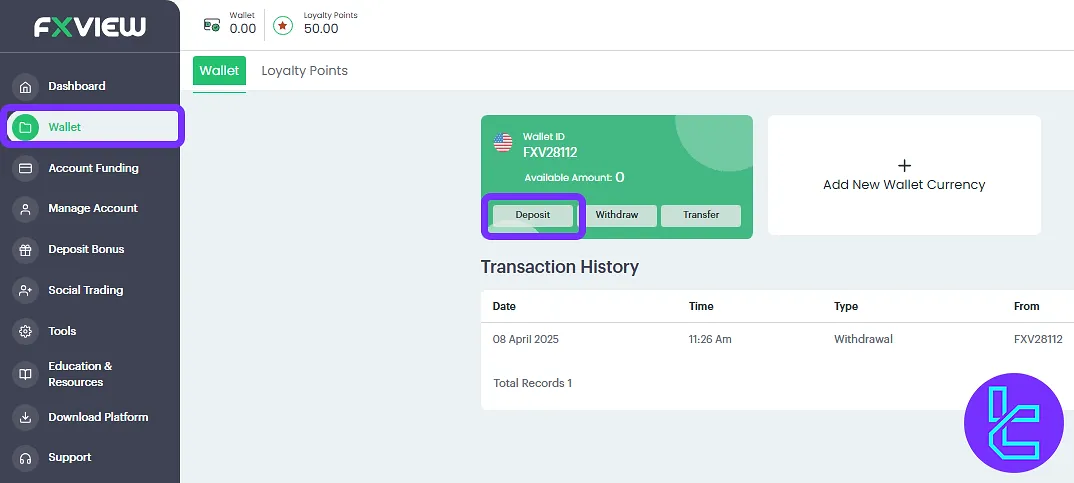Open Education & Resources
Screen dimensions: 1074x483
point(80,374)
